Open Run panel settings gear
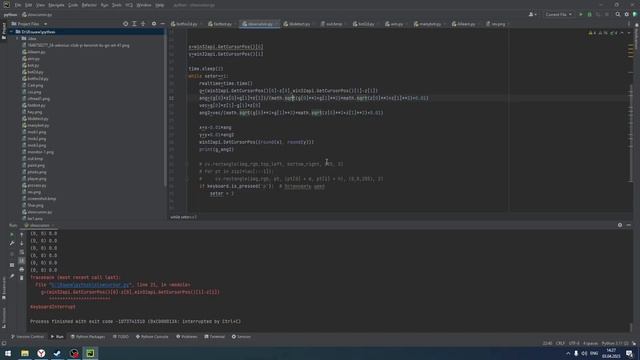This screenshot has width=640, height=360. 620,225
